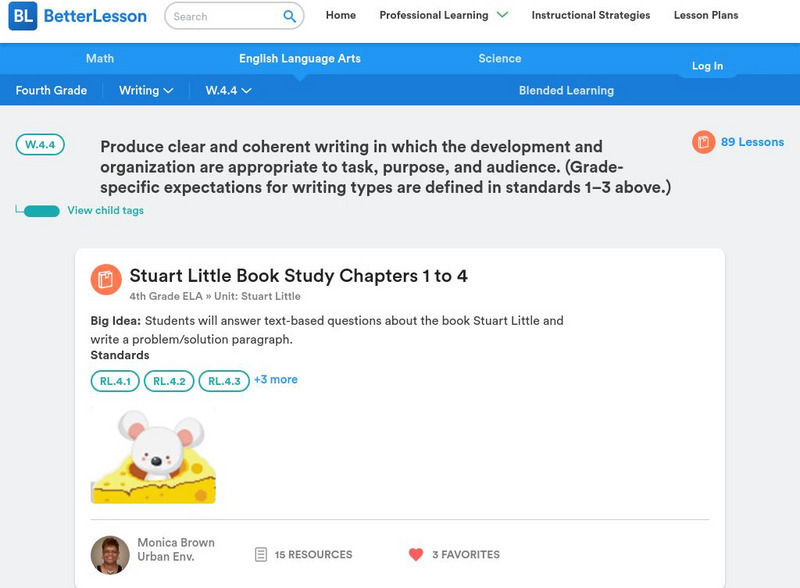800x588 pixels.
Task: Click the BetterLesson BL logo icon
Action: click(x=22, y=16)
